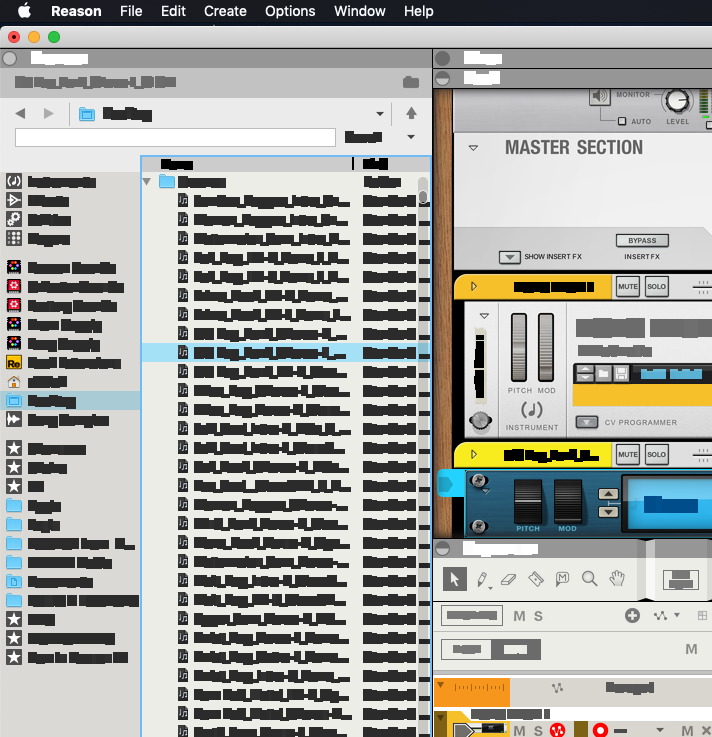
Task: Select the Pencil tool
Action: (483, 580)
